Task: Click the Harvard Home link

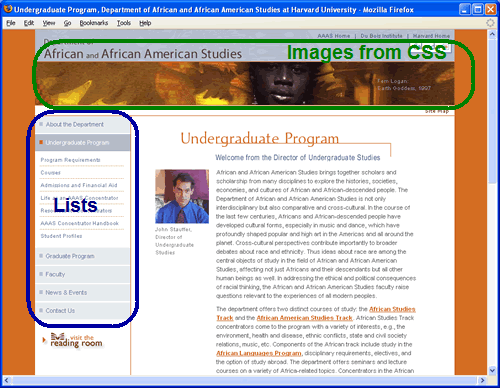Action: point(431,36)
